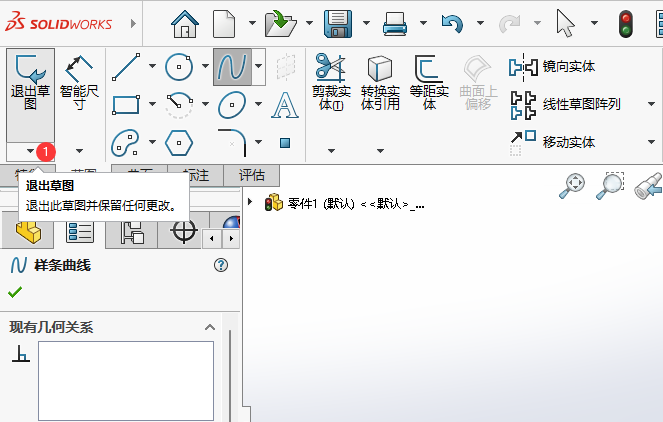Open Smart Dimension dropdown arrow
This screenshot has height=422, width=663.
(x=79, y=151)
